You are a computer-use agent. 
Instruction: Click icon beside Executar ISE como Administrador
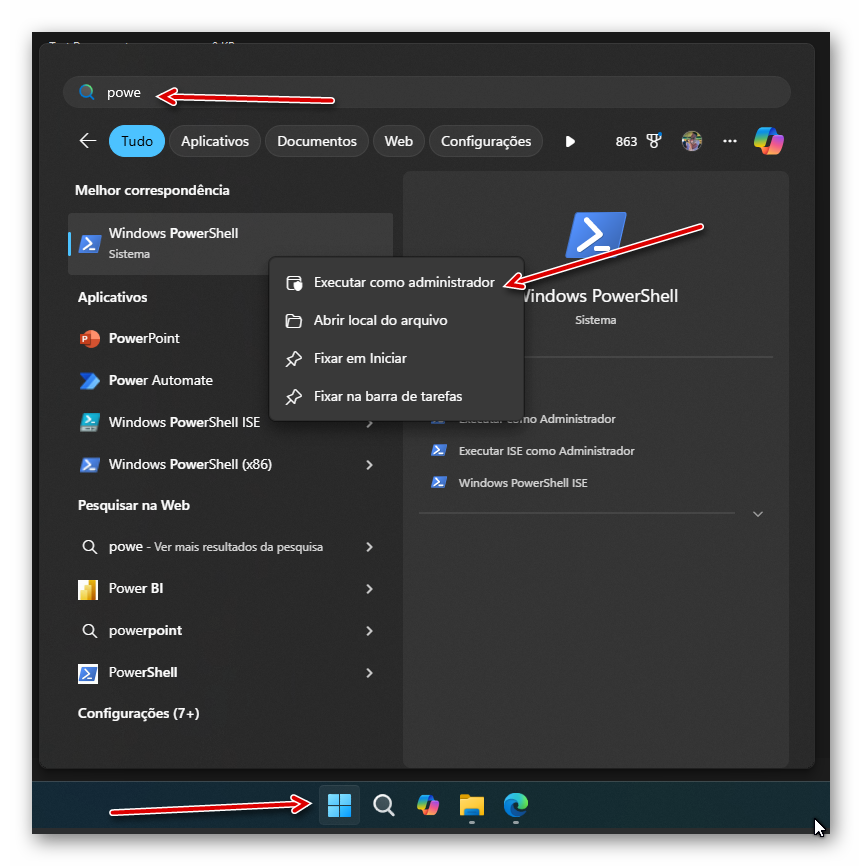coord(438,450)
